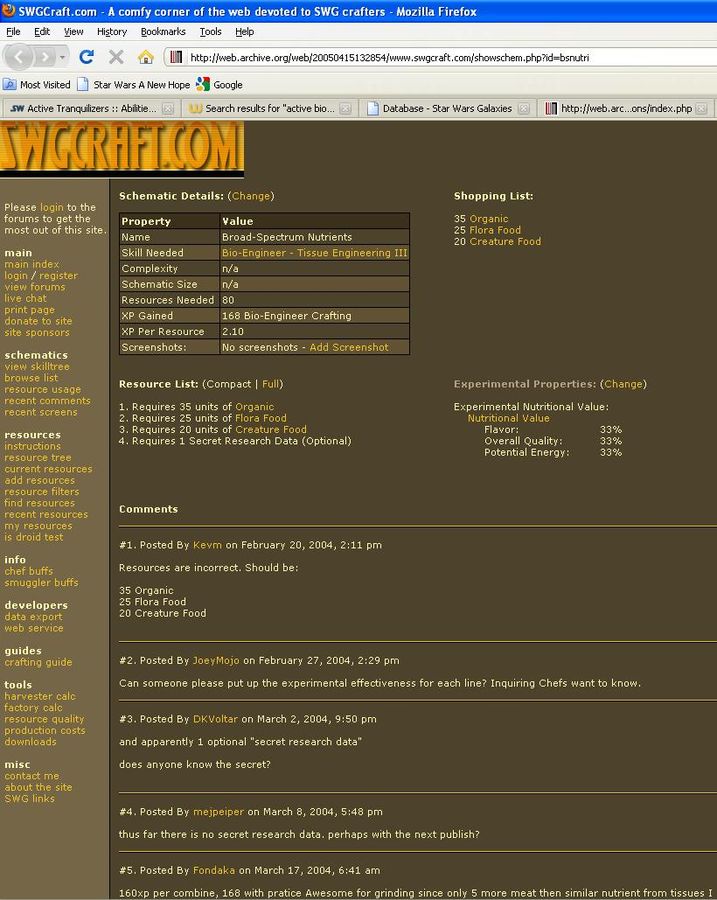The height and width of the screenshot is (900, 717).
Task: Open the Google bookmark in bookmarks toolbar
Action: click(219, 85)
